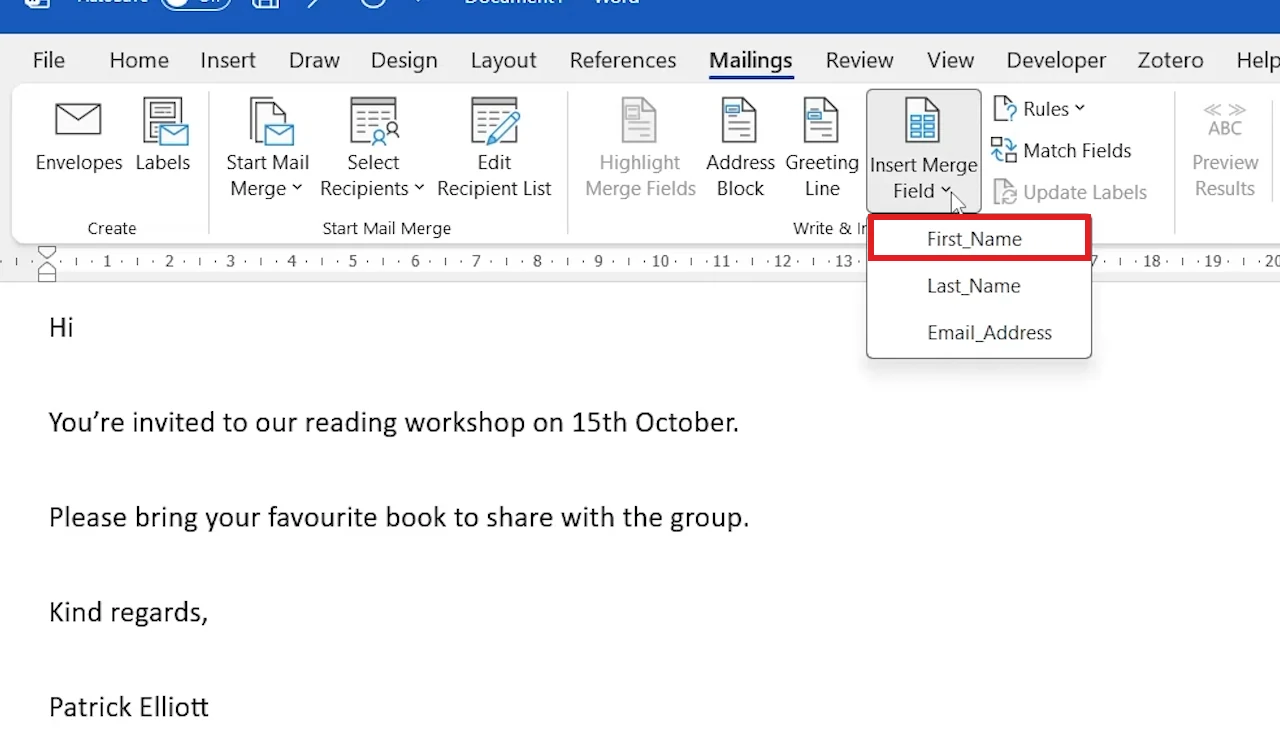1280x749 pixels.
Task: Choose Last_Name from the merge field list
Action: point(979,286)
